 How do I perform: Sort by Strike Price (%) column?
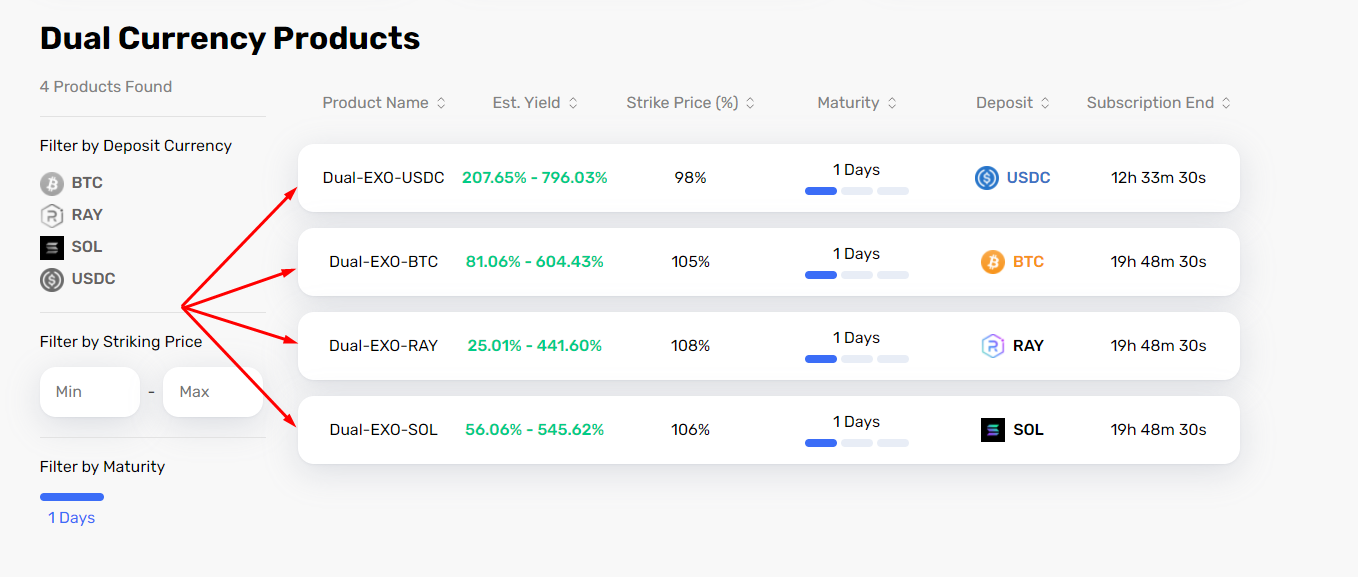click(x=690, y=103)
